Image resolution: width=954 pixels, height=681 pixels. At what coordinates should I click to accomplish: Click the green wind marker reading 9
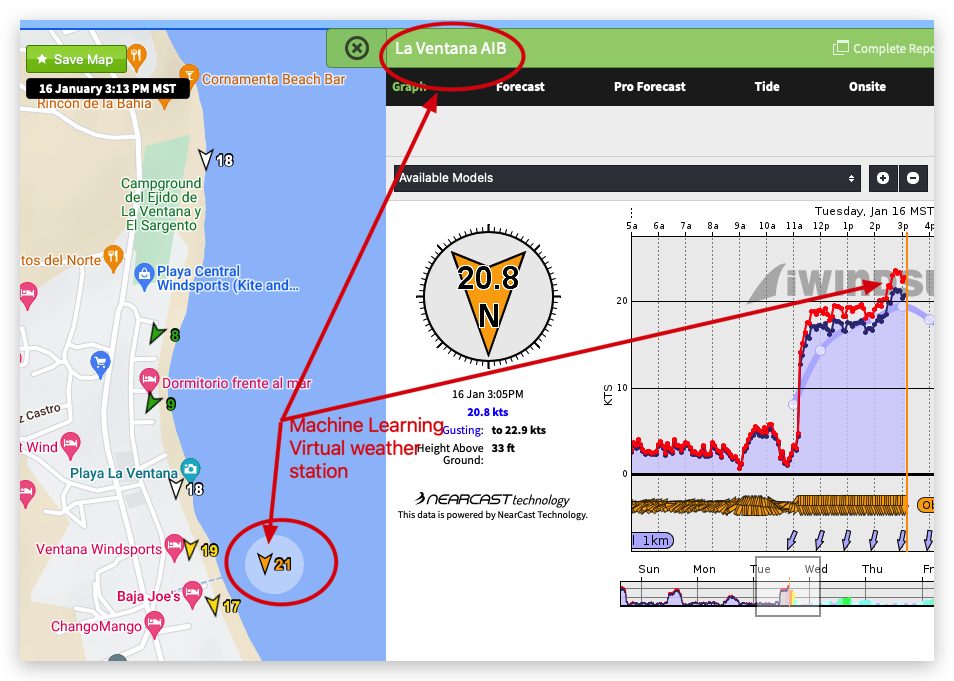161,403
